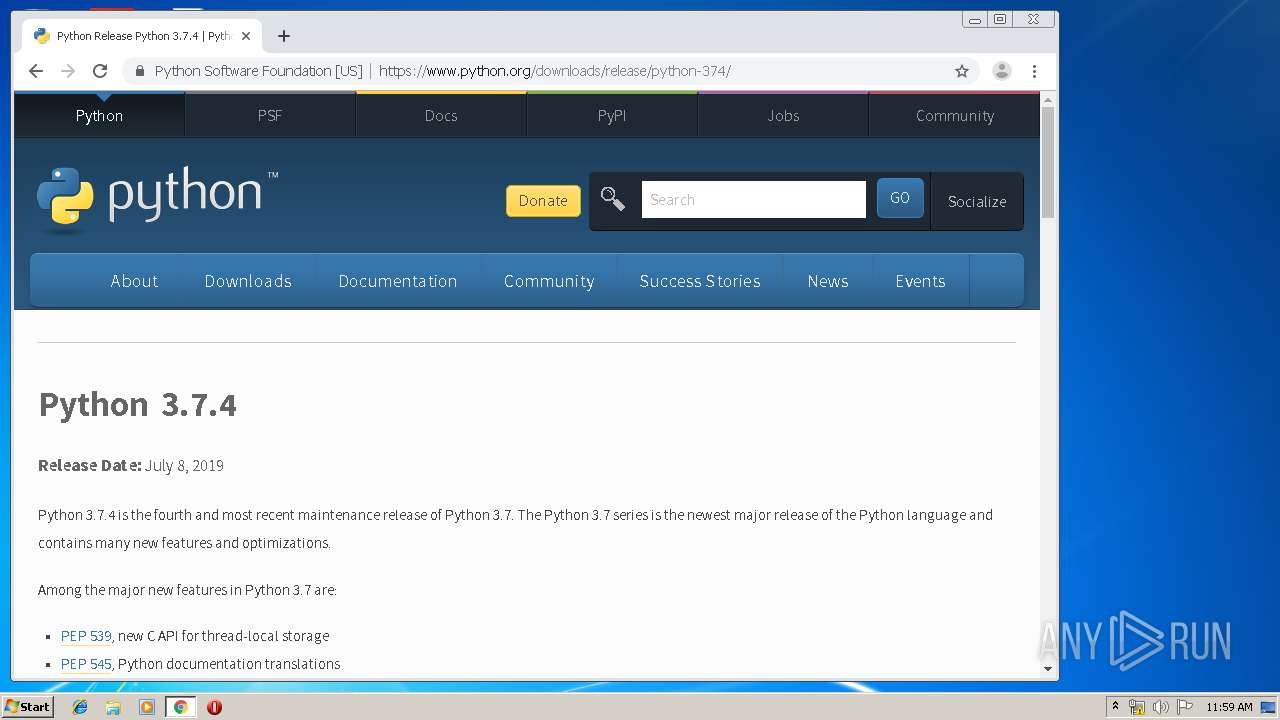Open the Documentation navigation menu
This screenshot has width=1280, height=720.
coord(398,281)
